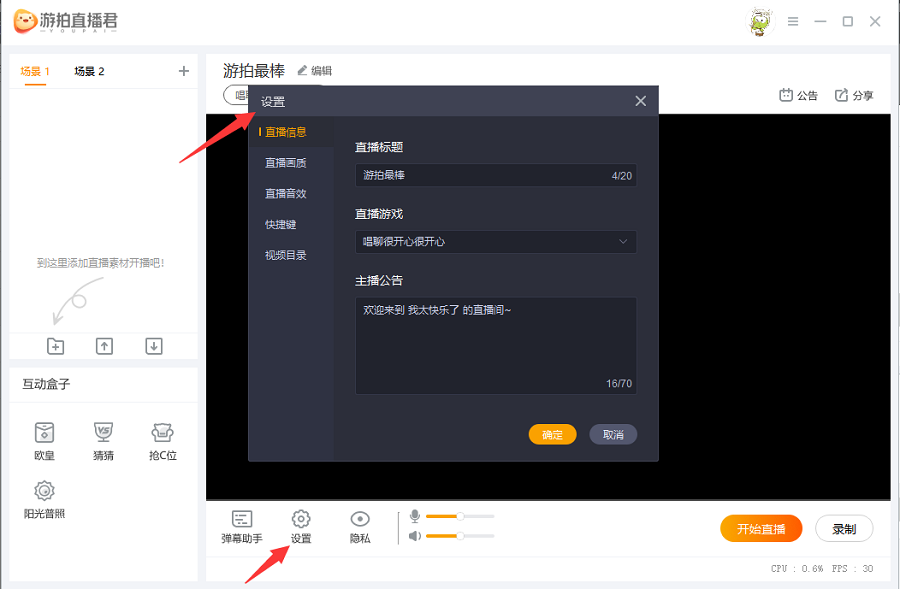Click the 隐私 privacy icon

click(360, 526)
